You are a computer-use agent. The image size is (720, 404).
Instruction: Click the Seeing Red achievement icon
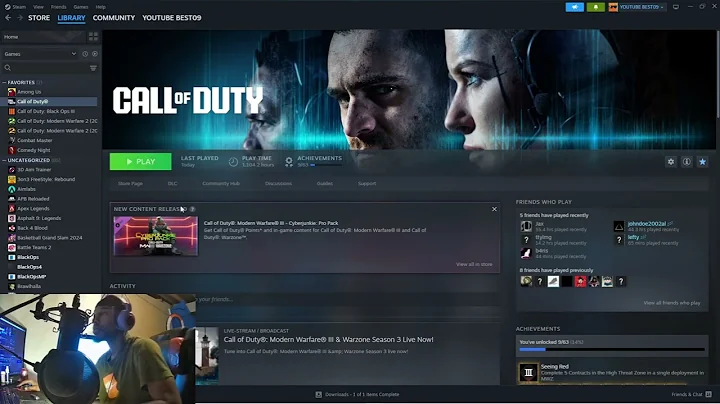[528, 372]
